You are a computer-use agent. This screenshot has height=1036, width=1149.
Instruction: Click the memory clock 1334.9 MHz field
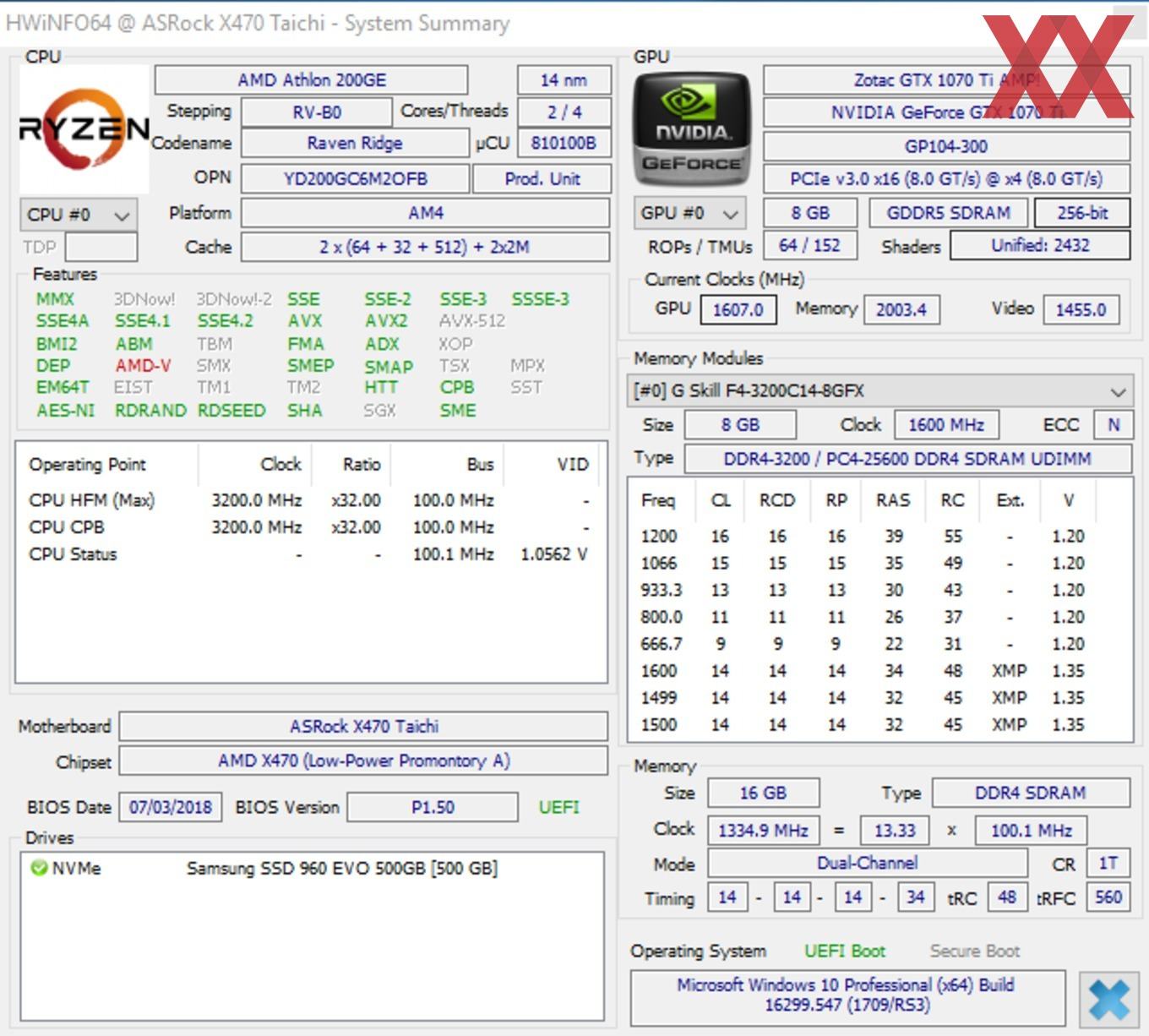point(763,831)
